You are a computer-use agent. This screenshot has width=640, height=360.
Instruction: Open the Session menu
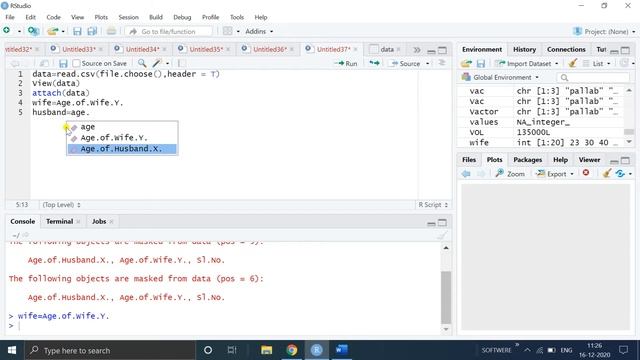(129, 17)
